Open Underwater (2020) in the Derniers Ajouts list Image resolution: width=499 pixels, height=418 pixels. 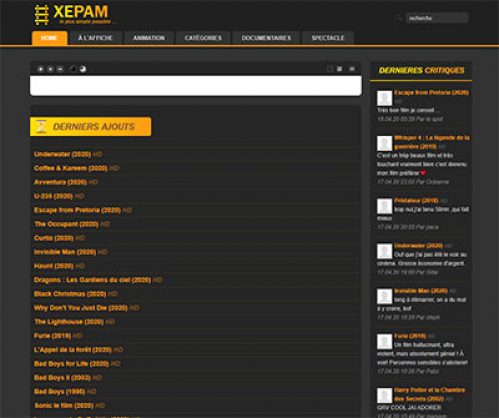tap(62, 154)
